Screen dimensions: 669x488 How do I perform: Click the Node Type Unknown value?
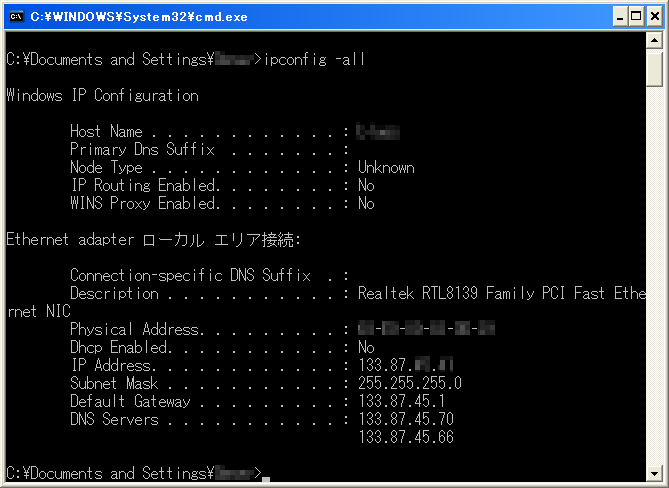point(386,168)
